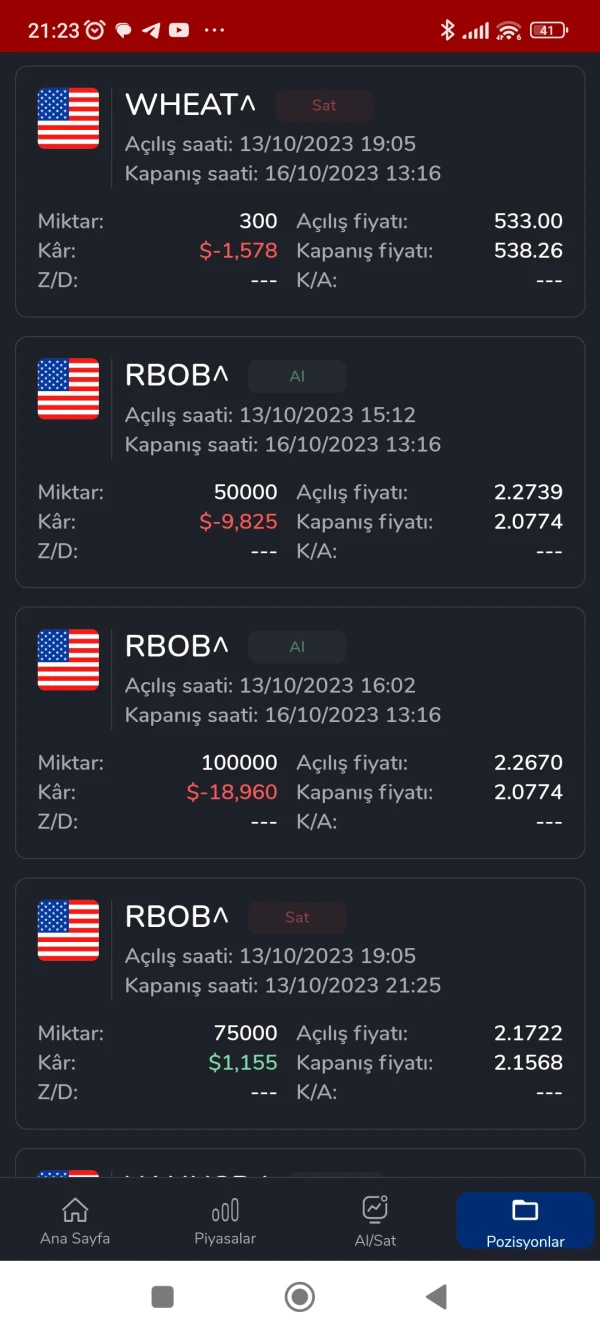Viewport: 600px width, 1333px height.
Task: Tap the Sat badge on RBOB^ with 75000 quantity
Action: (x=297, y=917)
